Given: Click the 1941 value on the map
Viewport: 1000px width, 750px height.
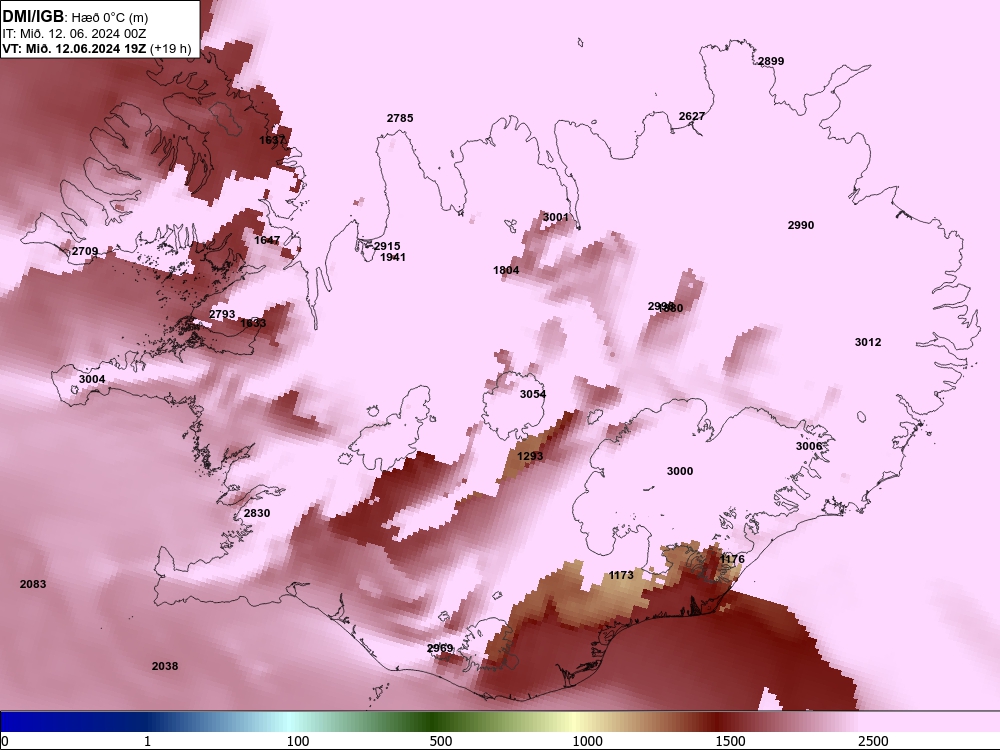Looking at the screenshot, I should tap(393, 258).
